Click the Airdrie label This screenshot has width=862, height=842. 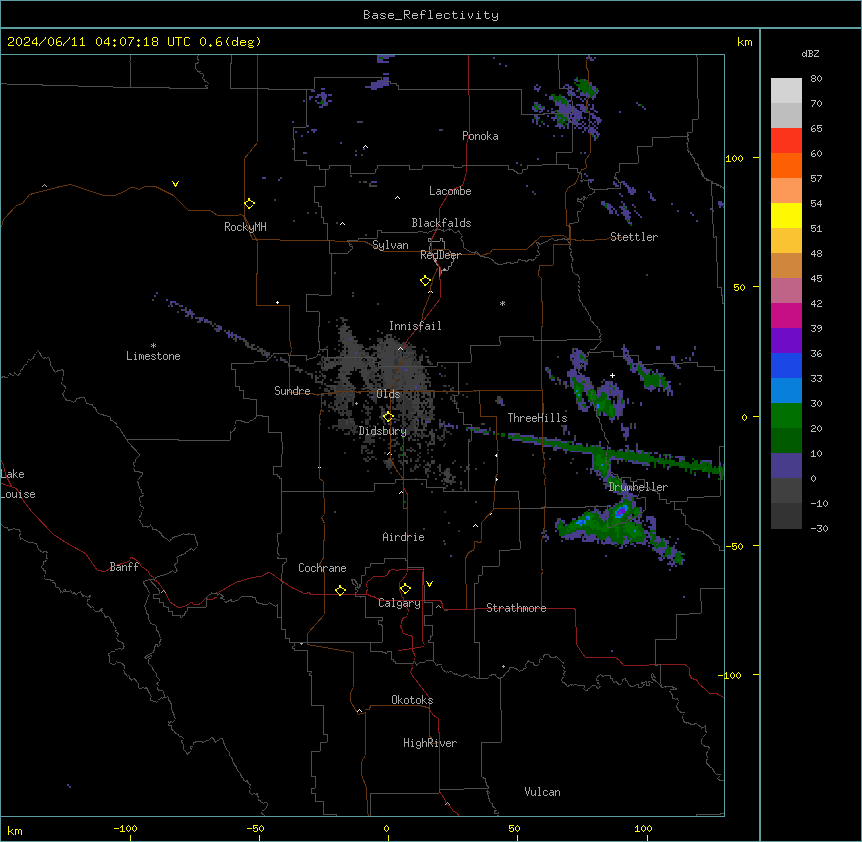click(403, 537)
